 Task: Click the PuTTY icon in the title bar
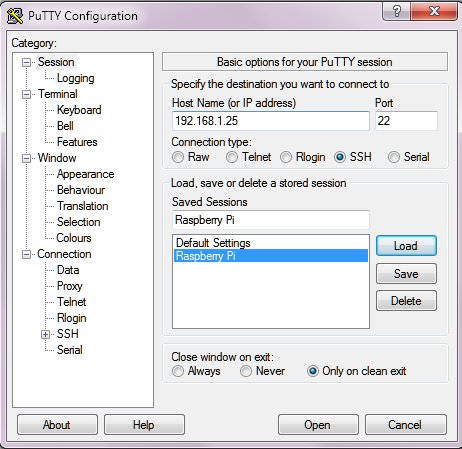coord(15,16)
